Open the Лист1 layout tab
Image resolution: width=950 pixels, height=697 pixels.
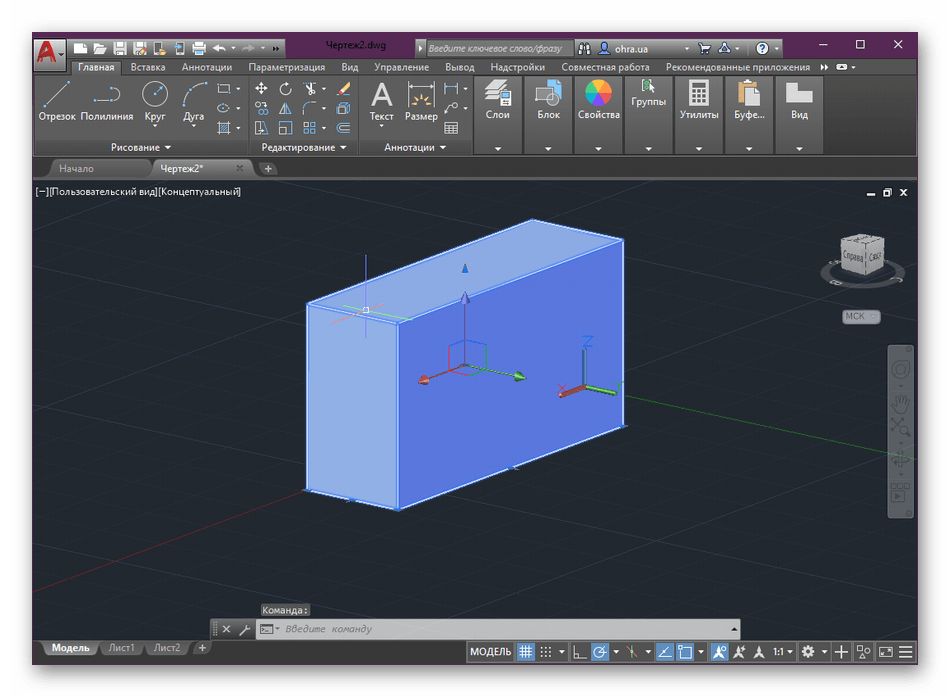click(x=122, y=648)
